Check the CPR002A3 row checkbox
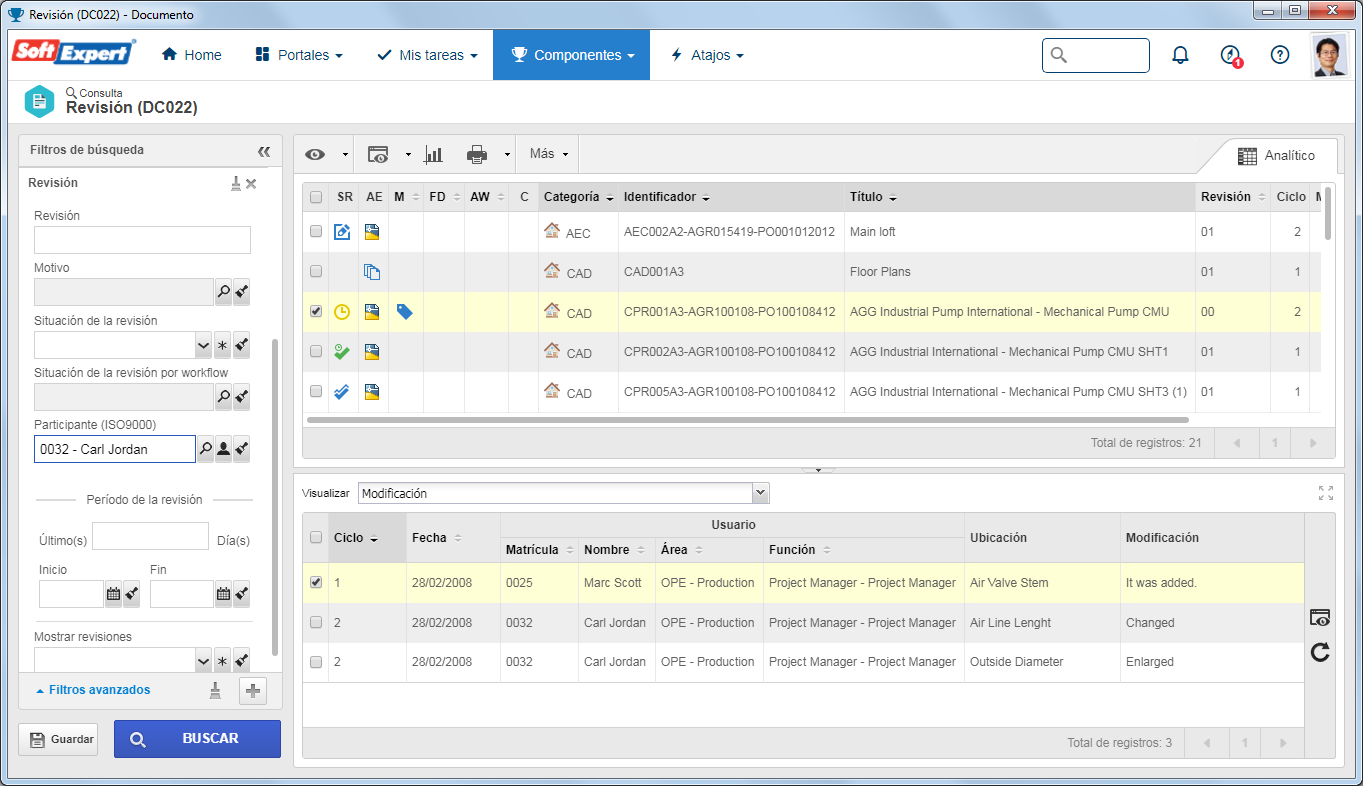Screen dimensions: 1363x786 [x=316, y=351]
